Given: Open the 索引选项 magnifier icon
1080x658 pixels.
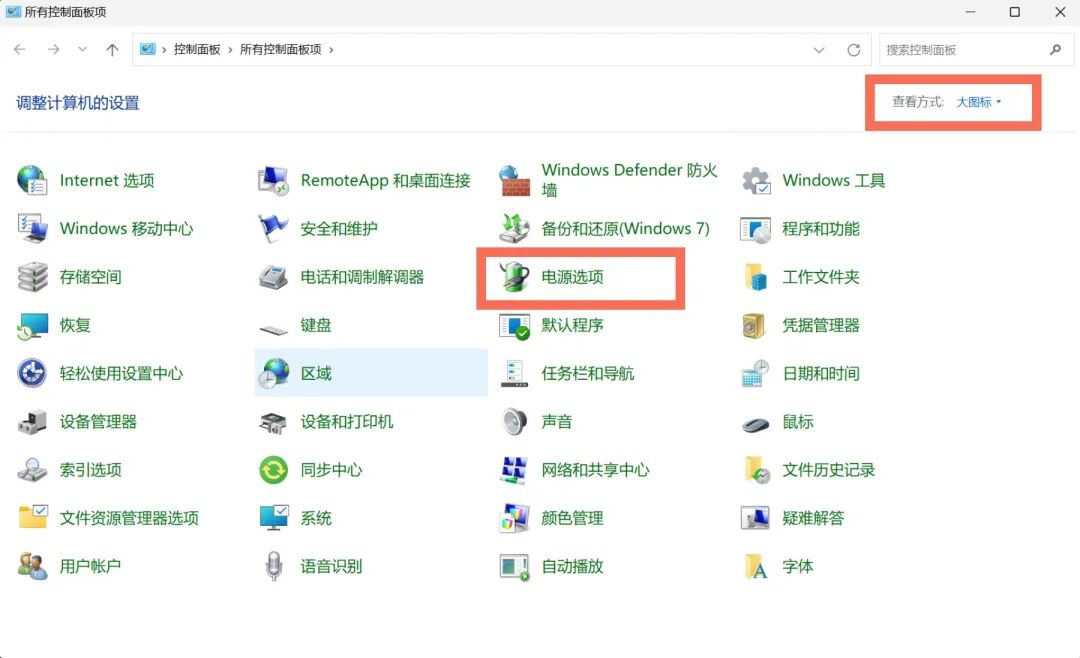Looking at the screenshot, I should (x=32, y=470).
